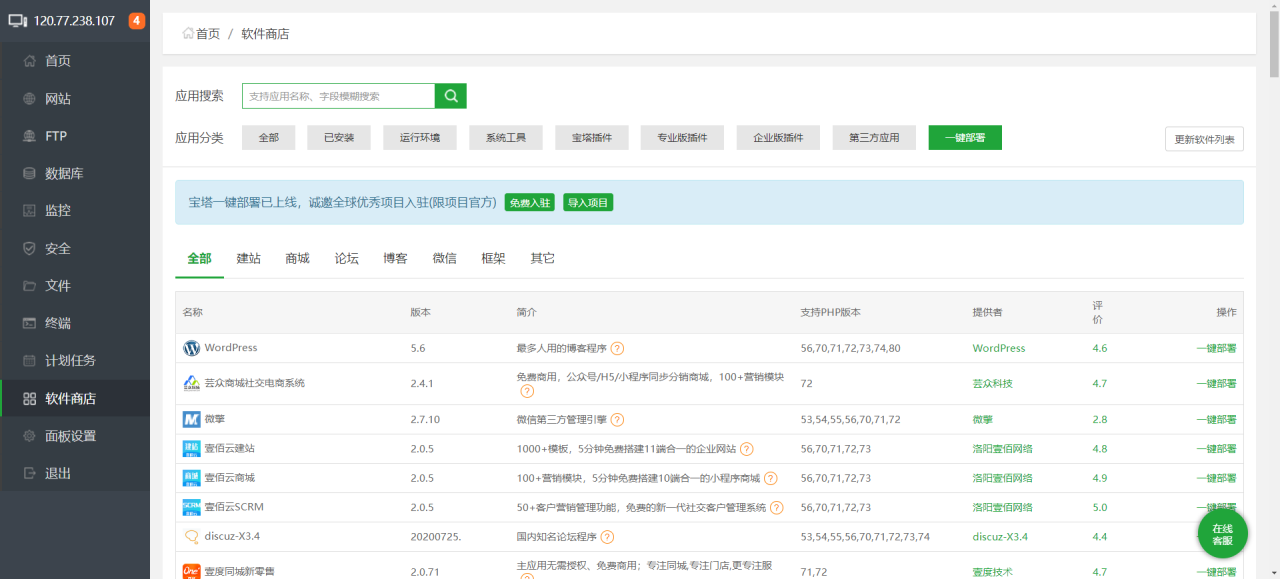Screen dimensions: 1280x579
Task: Click 一键部署 link for WordPress row
Action: [x=1216, y=349]
